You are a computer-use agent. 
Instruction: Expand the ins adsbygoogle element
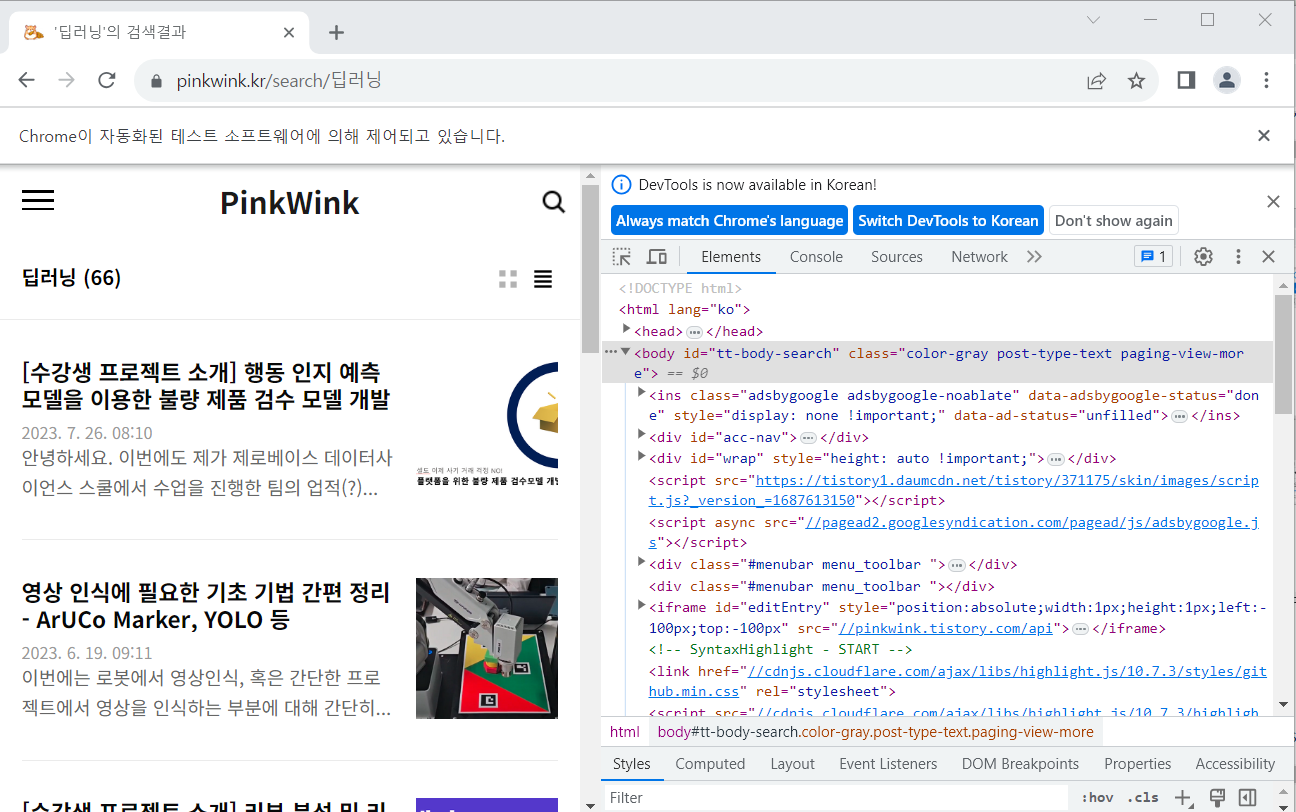(641, 393)
